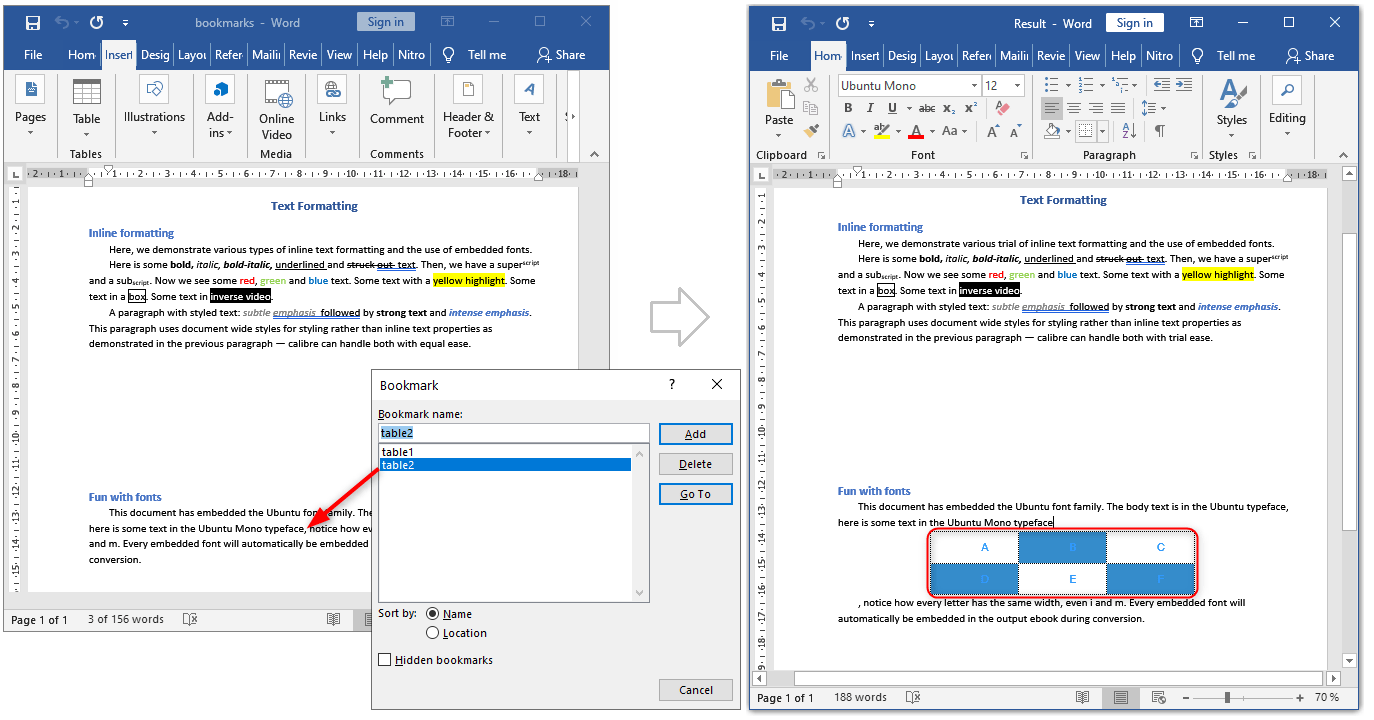Enable the Hidden bookmarks checkbox
The height and width of the screenshot is (720, 1374).
tap(385, 659)
